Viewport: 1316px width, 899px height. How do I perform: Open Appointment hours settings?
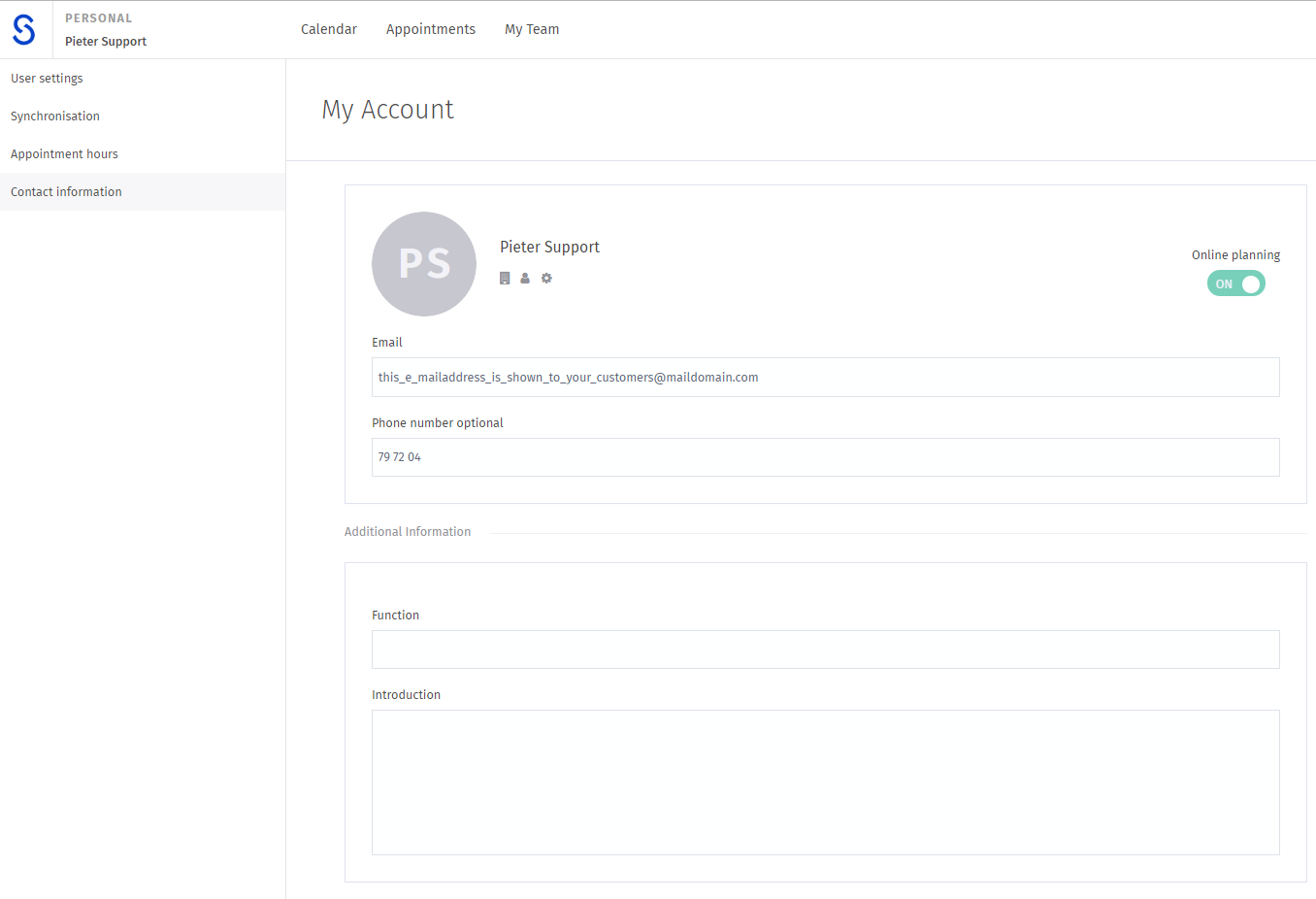coord(64,153)
